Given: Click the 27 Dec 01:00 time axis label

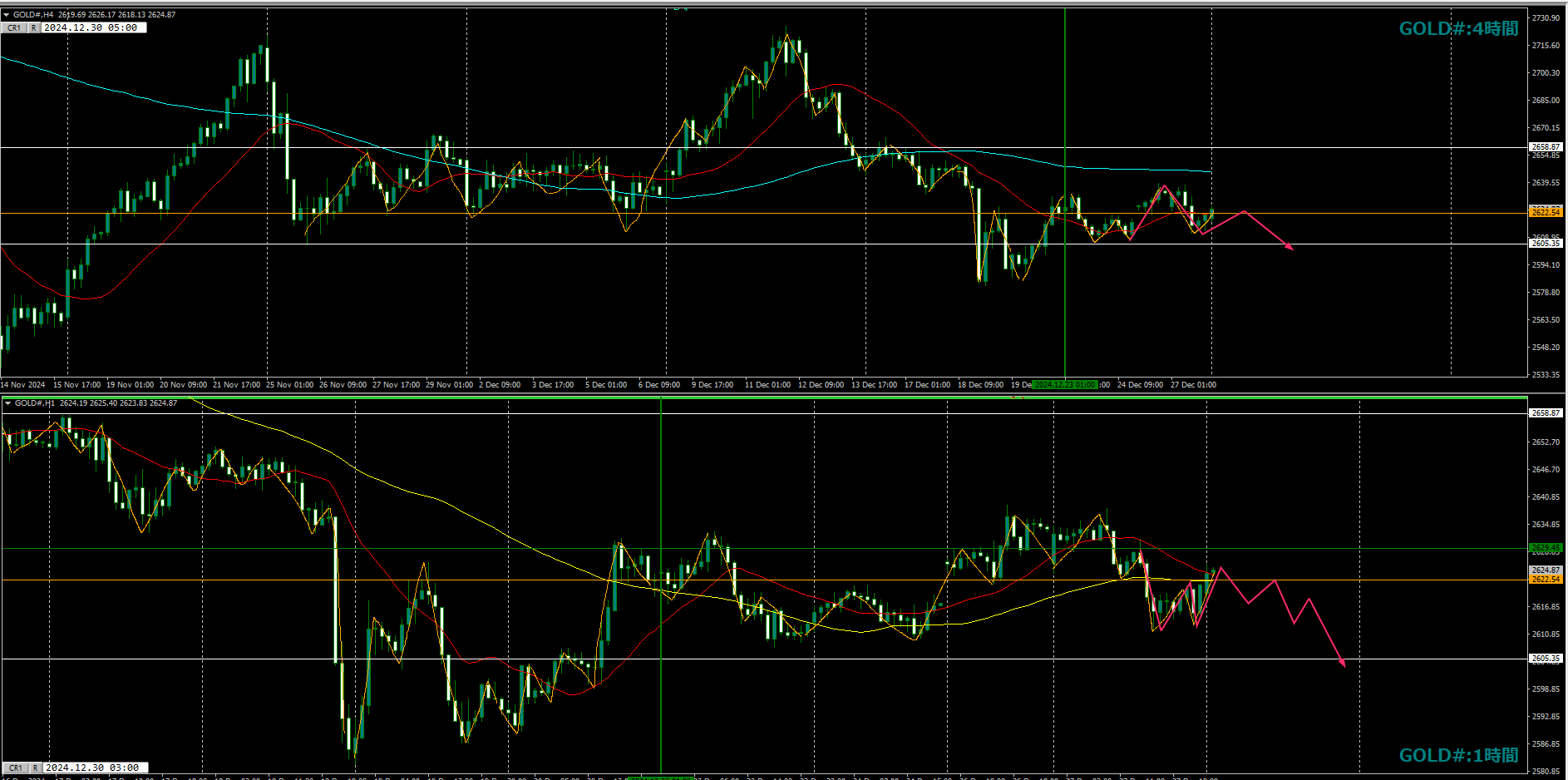Looking at the screenshot, I should coord(1193,384).
